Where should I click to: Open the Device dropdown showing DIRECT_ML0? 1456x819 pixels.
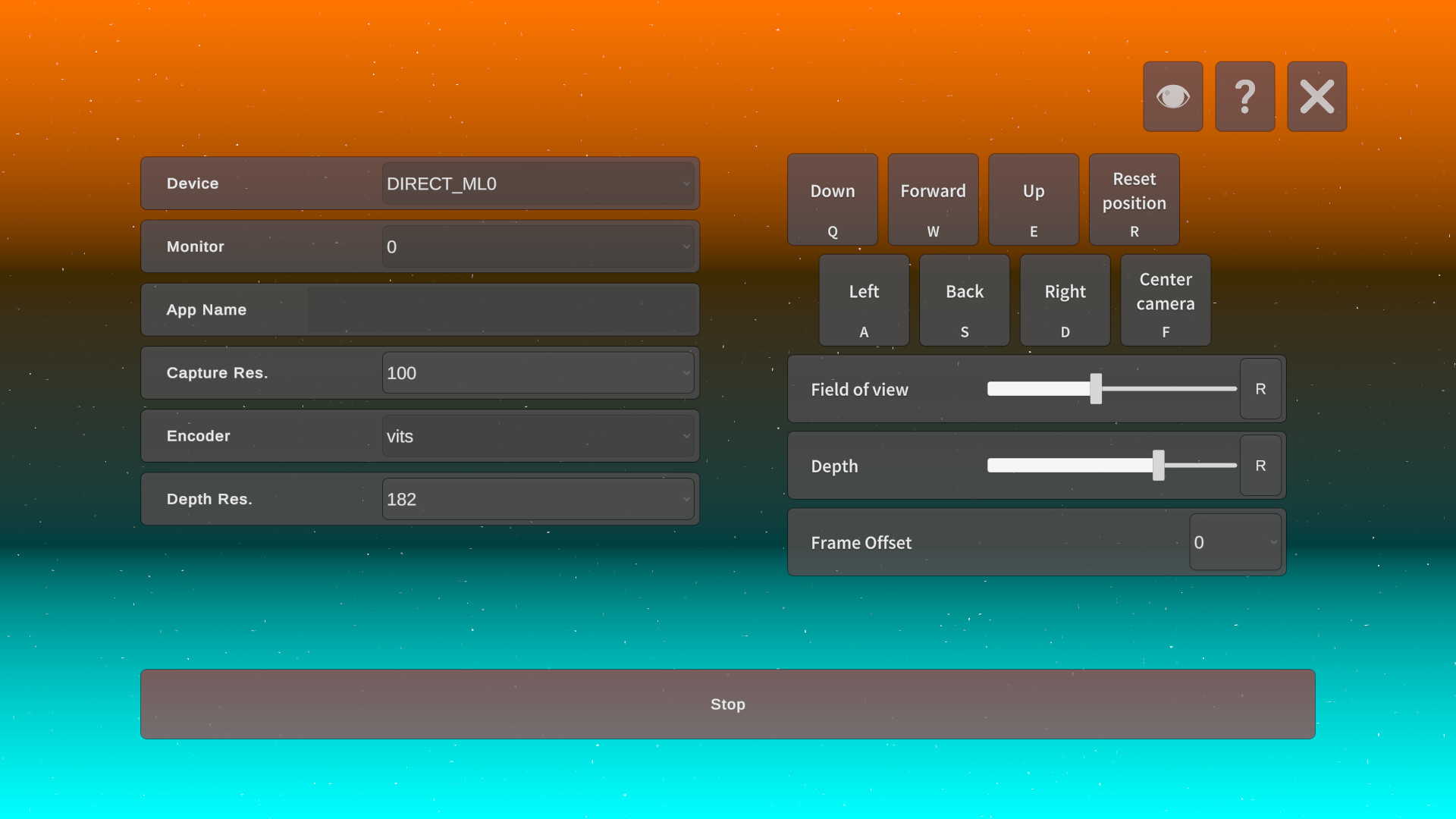[x=538, y=184]
